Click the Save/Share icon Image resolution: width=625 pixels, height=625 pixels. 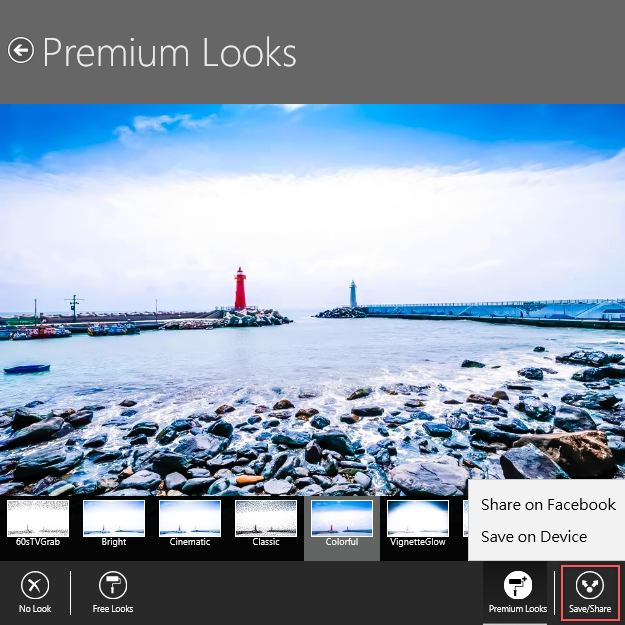(x=590, y=586)
